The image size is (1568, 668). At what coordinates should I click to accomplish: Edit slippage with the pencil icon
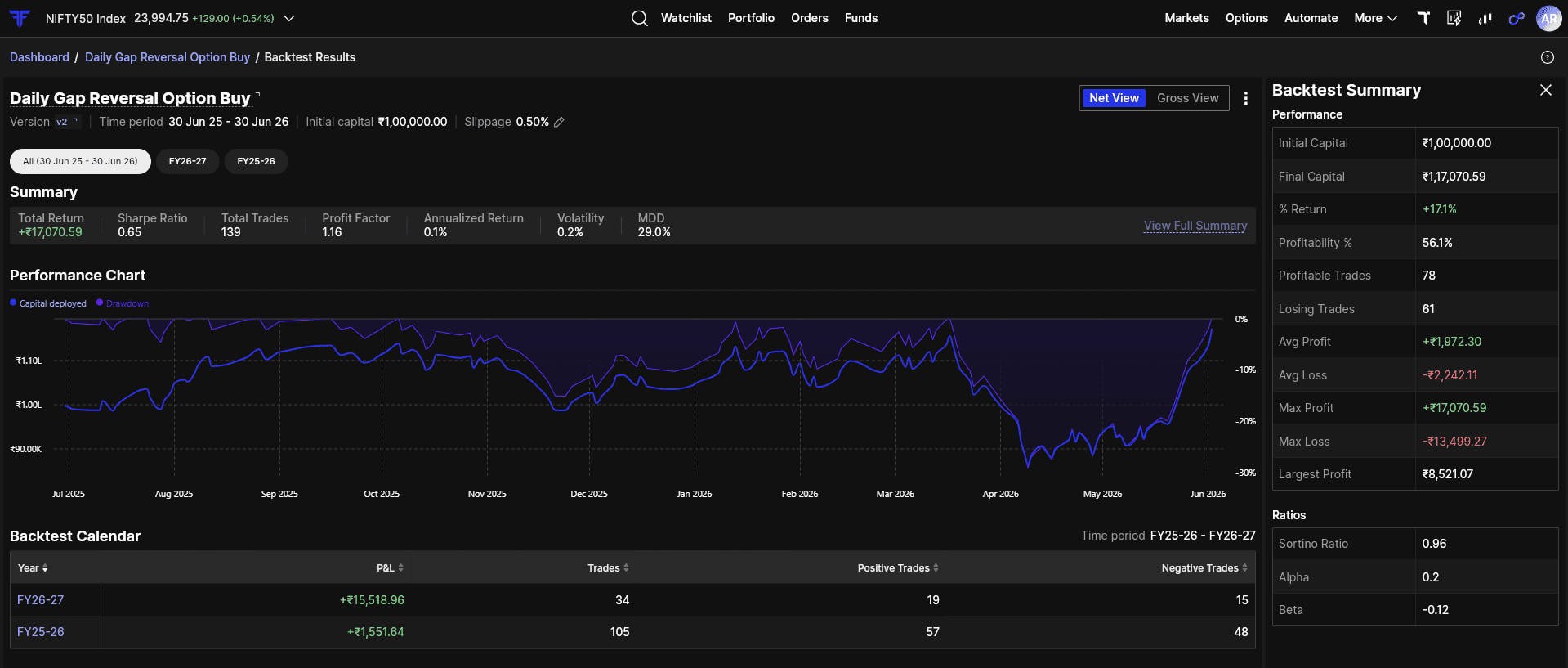pyautogui.click(x=559, y=122)
